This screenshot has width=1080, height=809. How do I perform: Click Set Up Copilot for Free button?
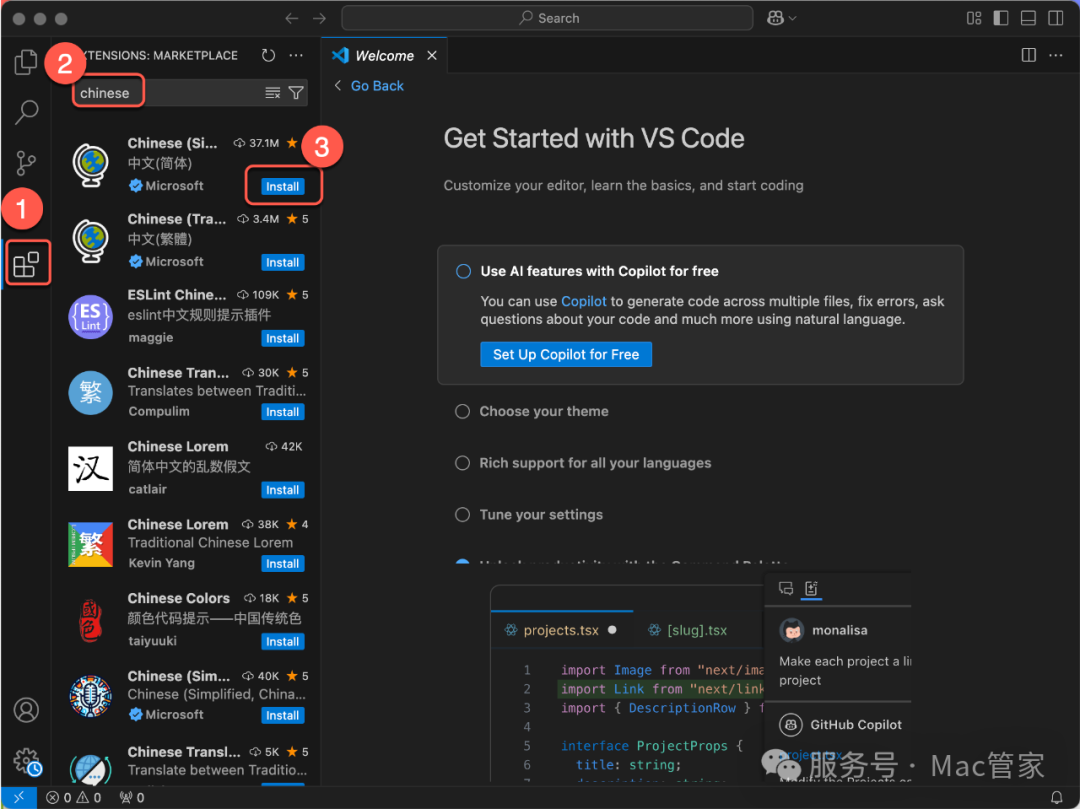[565, 355]
